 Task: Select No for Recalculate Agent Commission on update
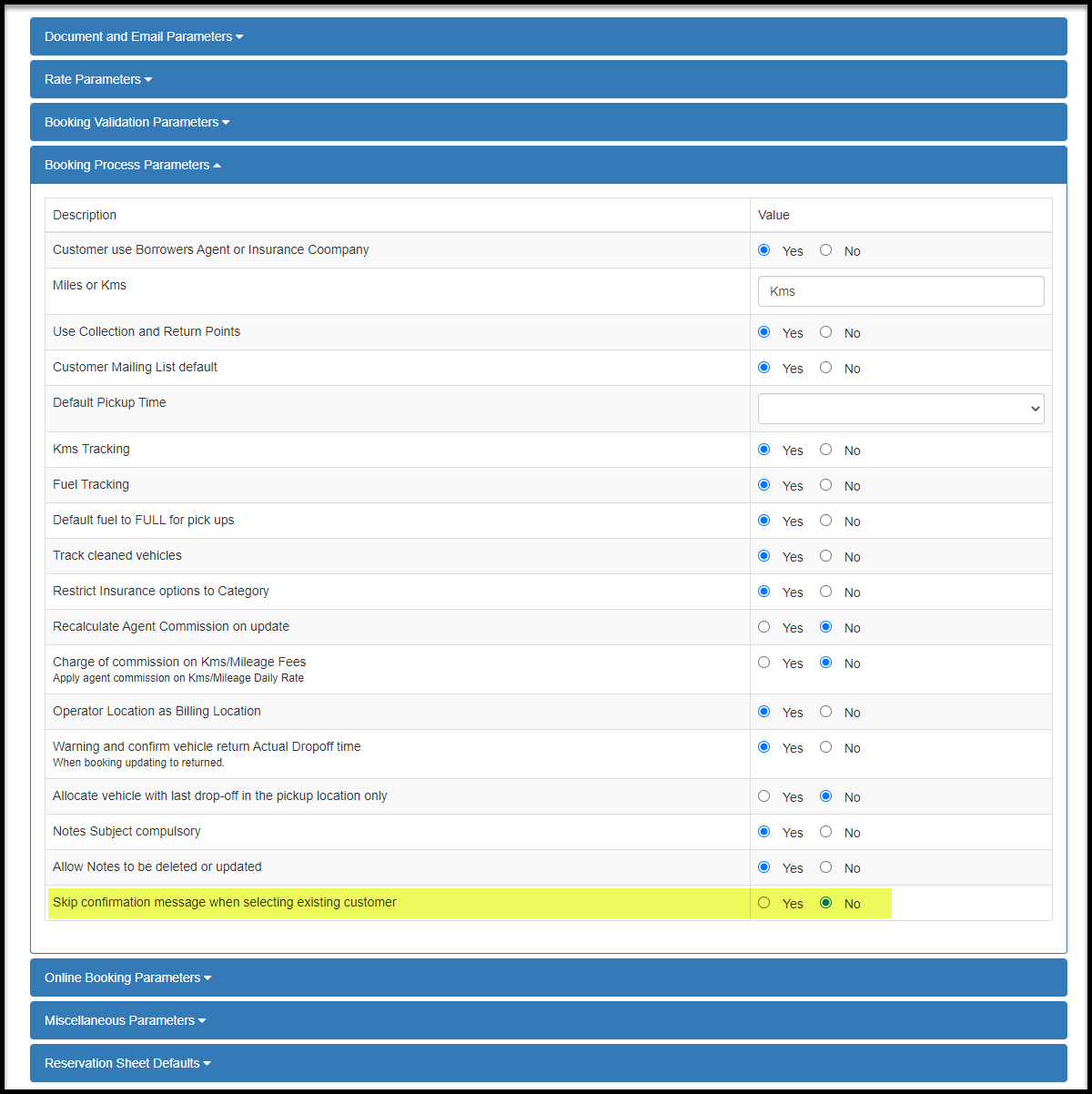click(x=825, y=626)
